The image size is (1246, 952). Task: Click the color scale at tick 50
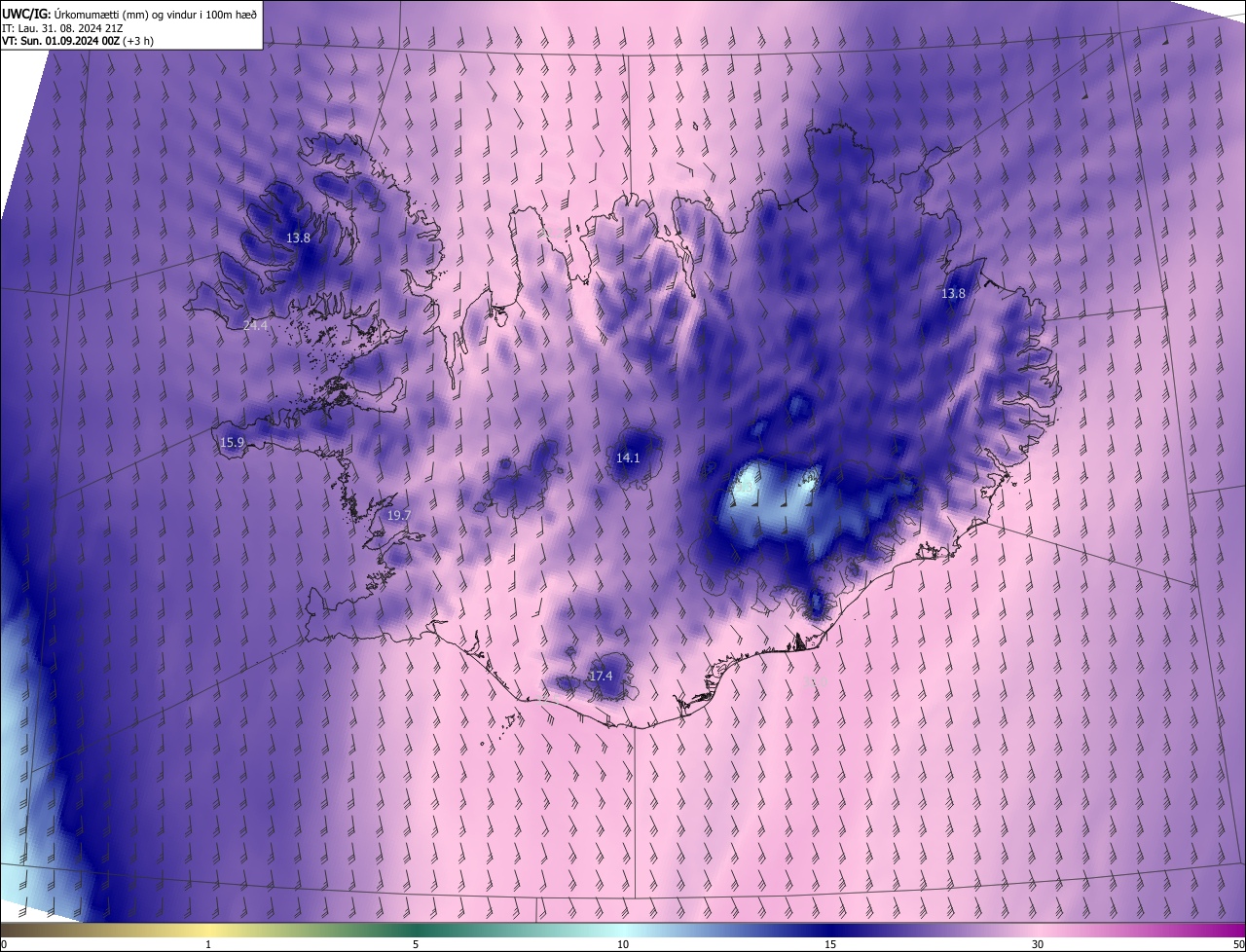click(x=1238, y=944)
